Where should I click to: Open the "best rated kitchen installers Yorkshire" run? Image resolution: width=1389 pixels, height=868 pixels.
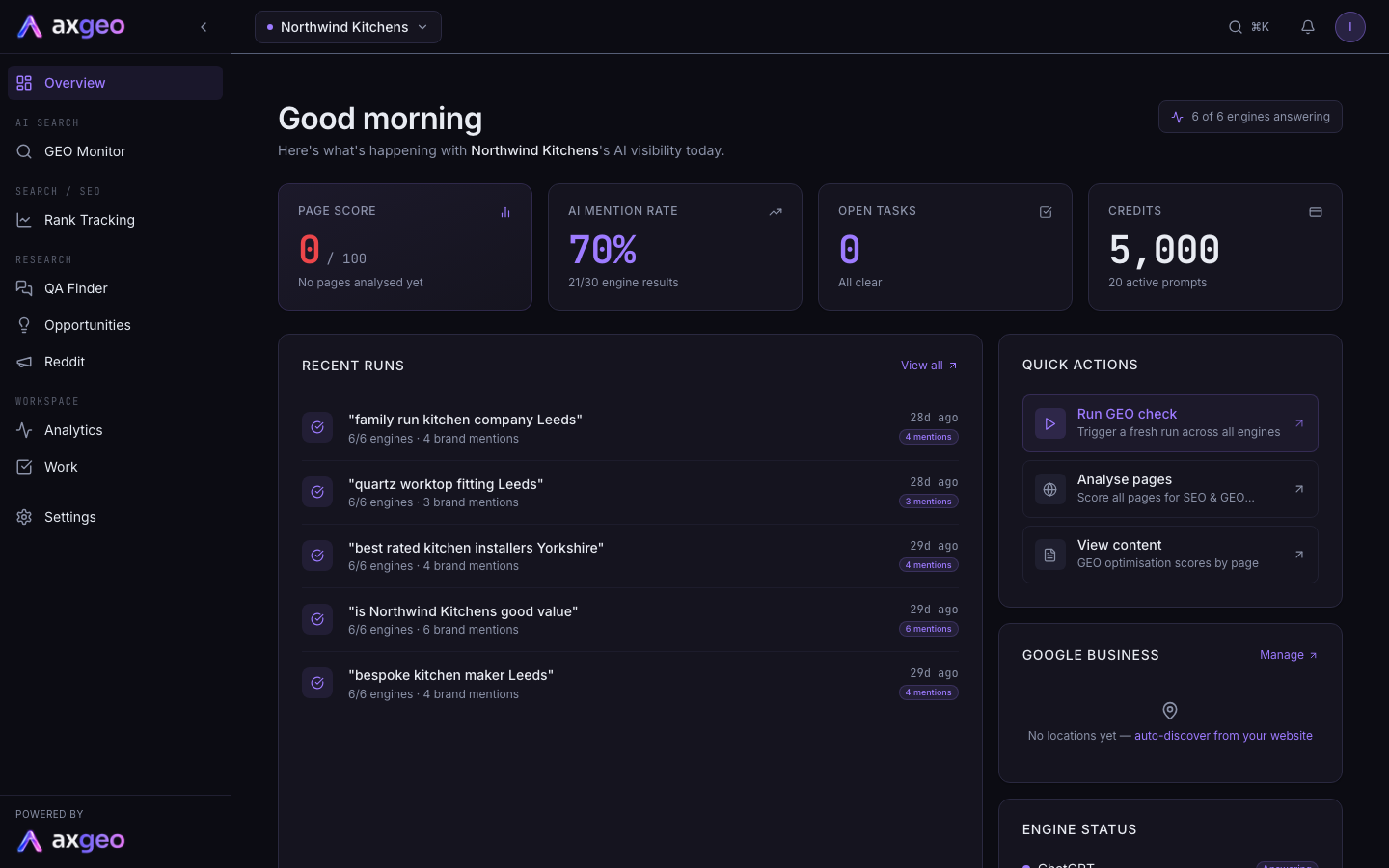[x=630, y=556]
